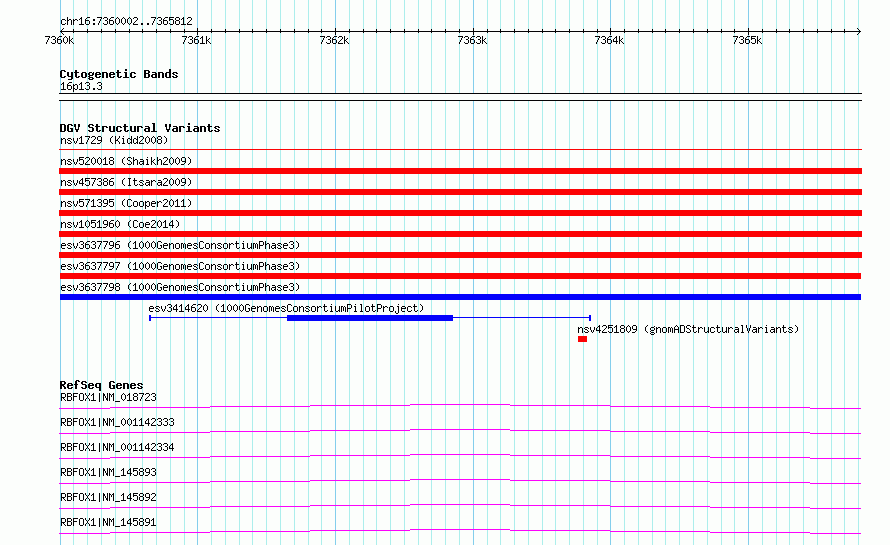Click the red bar under nsv1051960

click(460, 234)
